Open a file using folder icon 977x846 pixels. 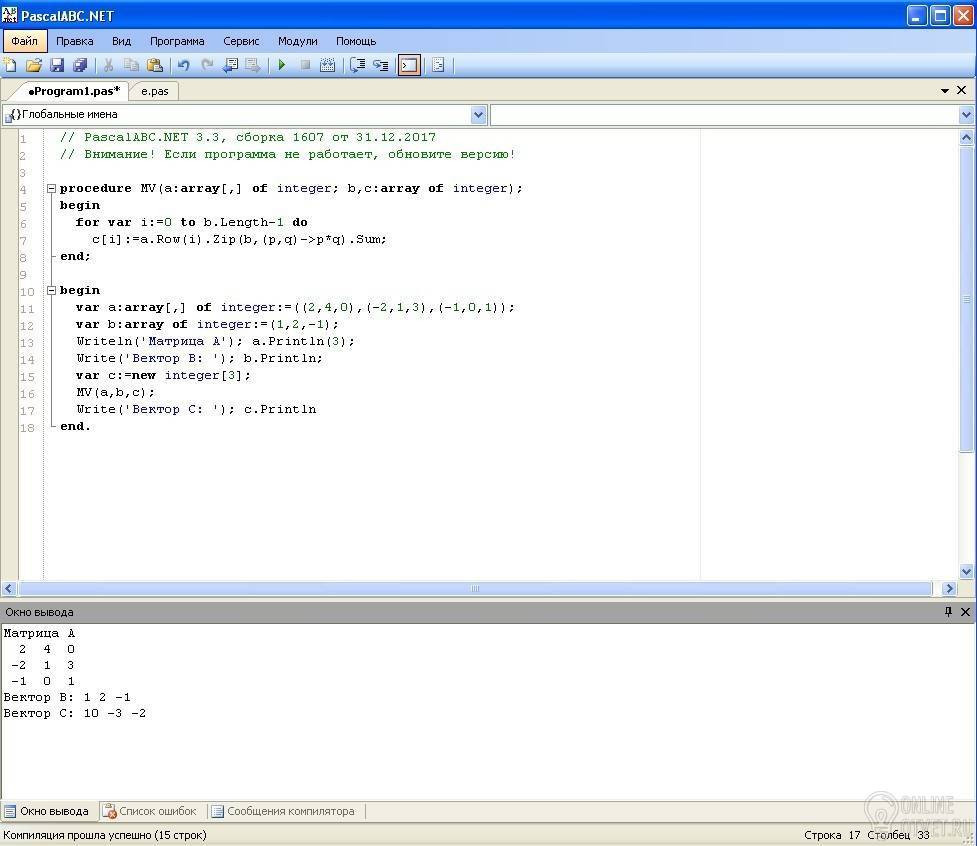tap(34, 65)
